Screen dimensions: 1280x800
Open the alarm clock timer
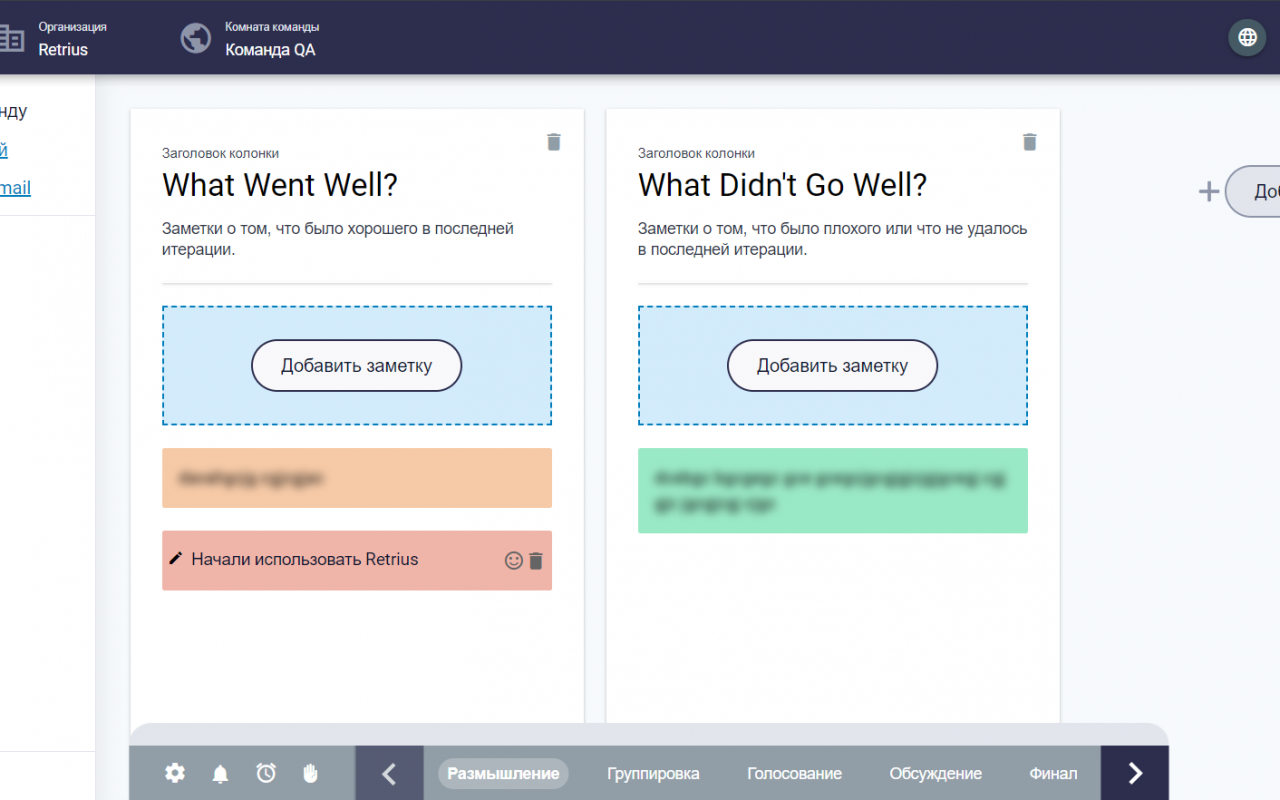(x=266, y=773)
